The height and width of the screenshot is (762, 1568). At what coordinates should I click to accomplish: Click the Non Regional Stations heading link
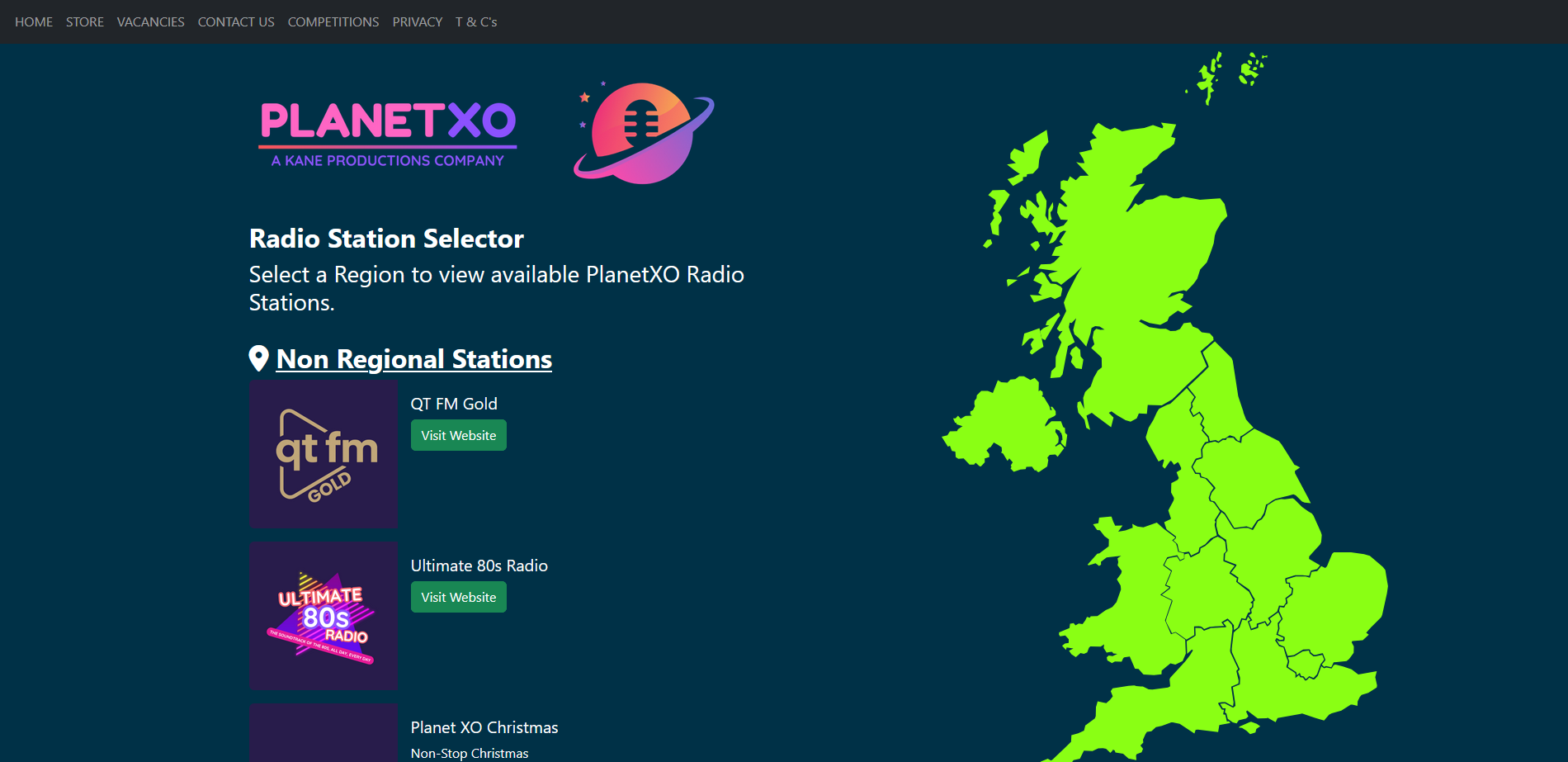413,358
